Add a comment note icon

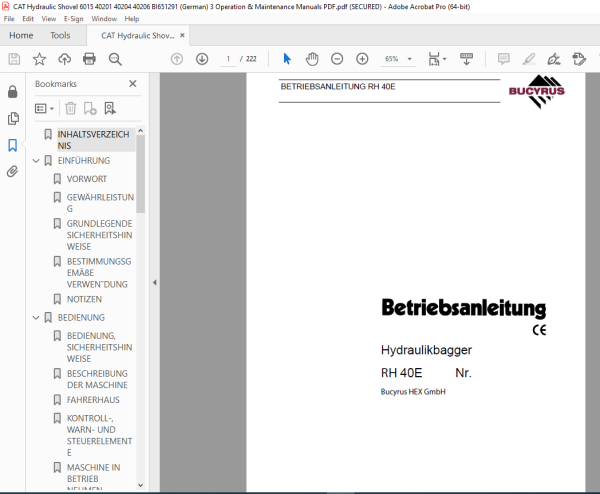click(504, 59)
